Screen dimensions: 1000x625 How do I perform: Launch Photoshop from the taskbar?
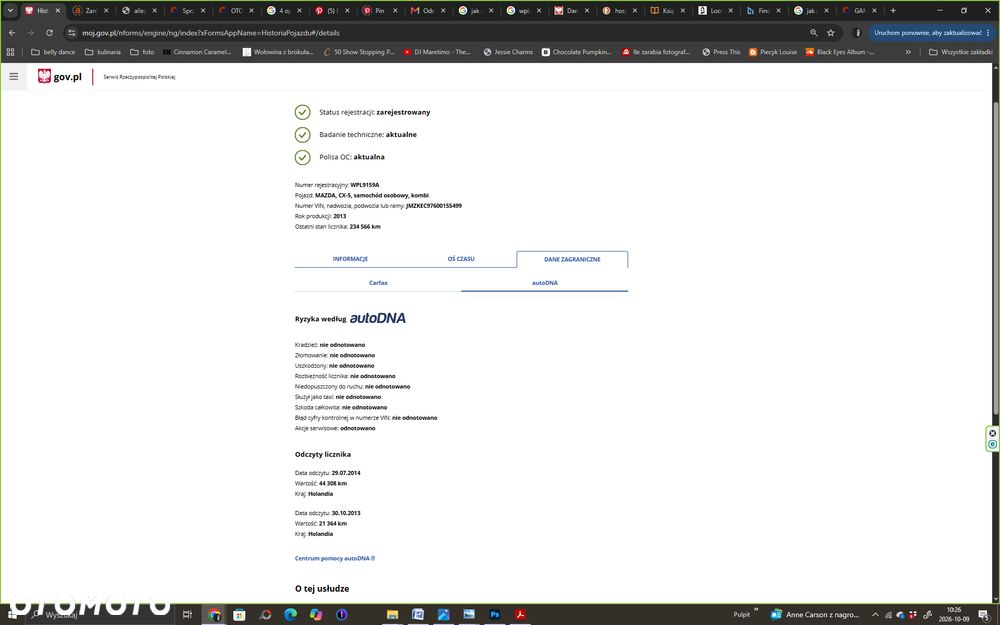(494, 614)
